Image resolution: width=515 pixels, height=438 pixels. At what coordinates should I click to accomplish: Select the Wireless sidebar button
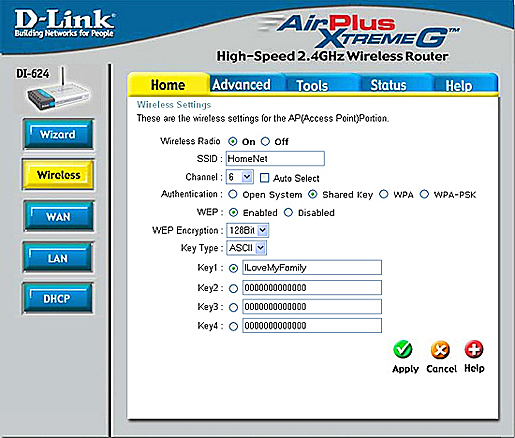coord(58,175)
